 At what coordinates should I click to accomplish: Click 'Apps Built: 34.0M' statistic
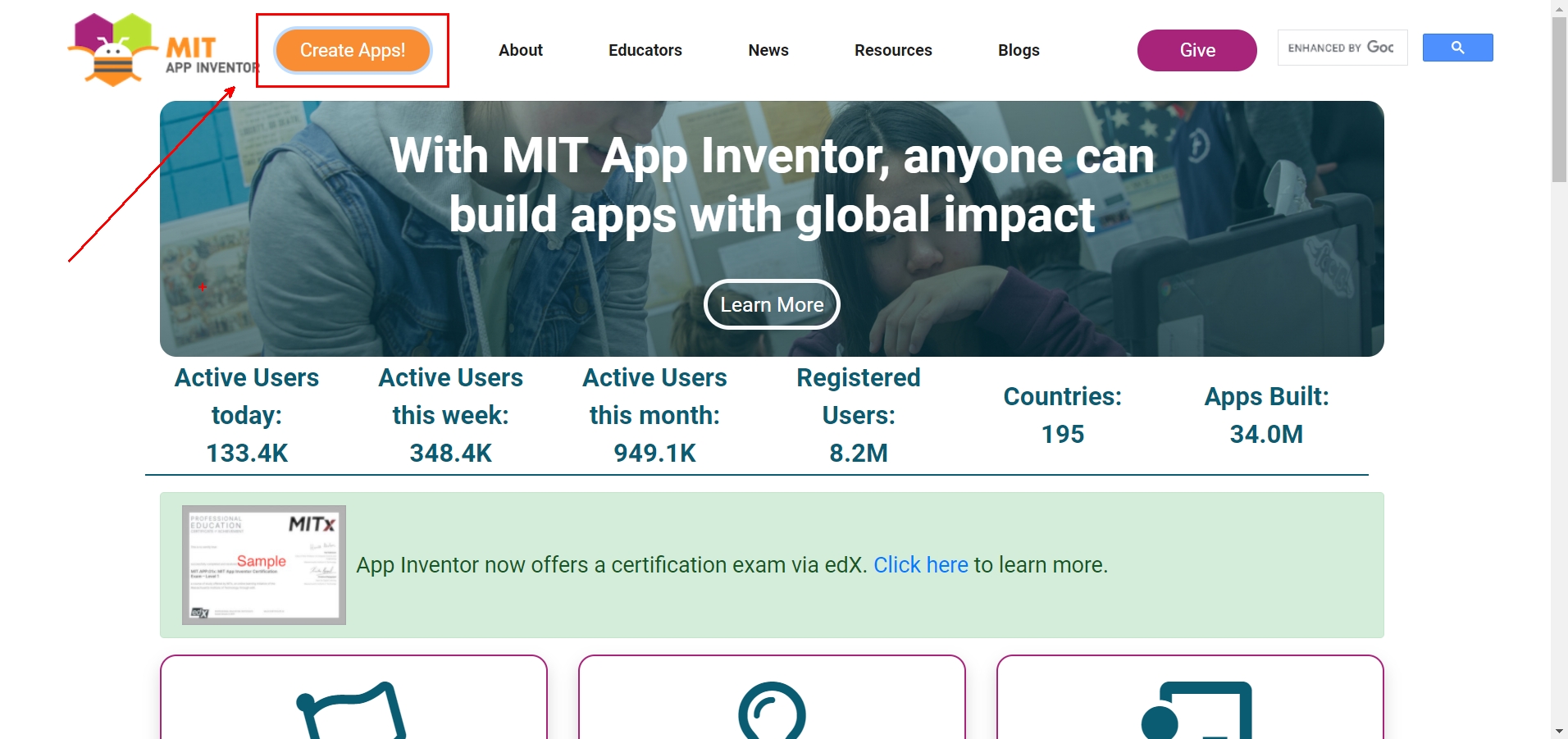1266,415
